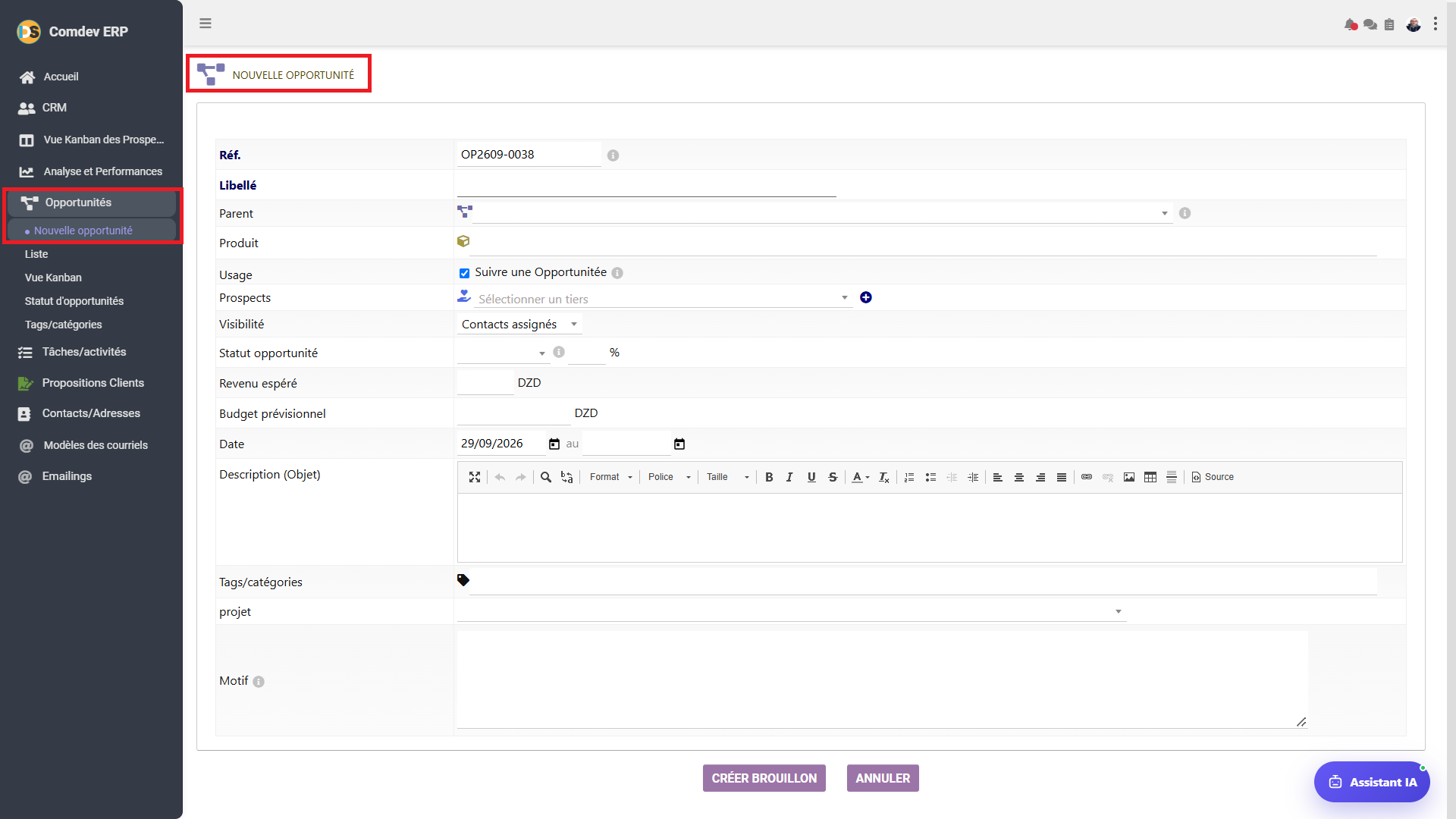1456x819 pixels.
Task: Toggle strikethrough formatting in editor
Action: point(833,477)
